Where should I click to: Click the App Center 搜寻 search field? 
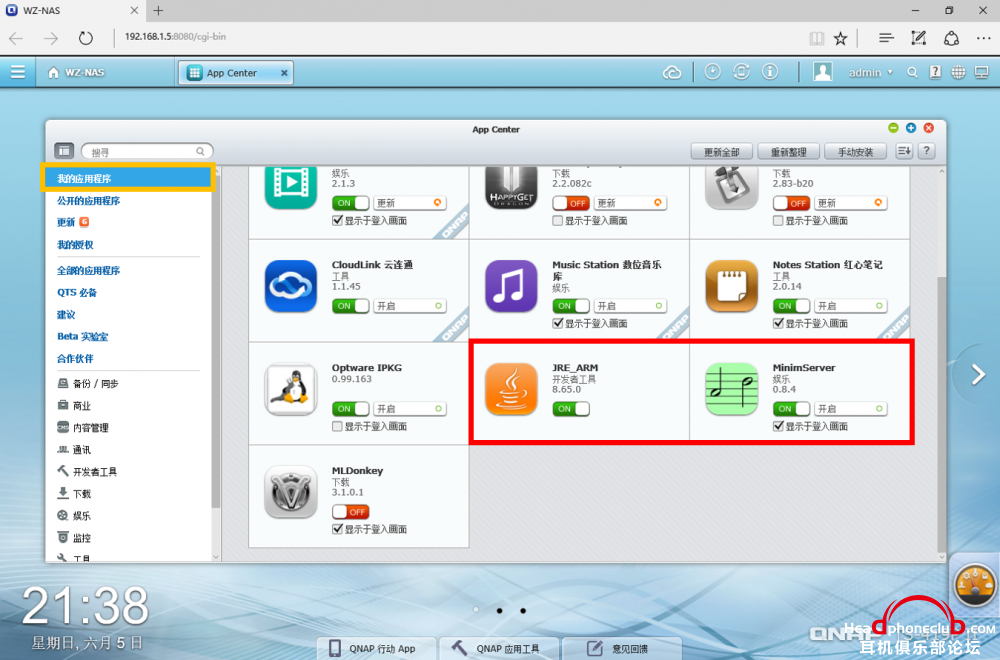[147, 151]
